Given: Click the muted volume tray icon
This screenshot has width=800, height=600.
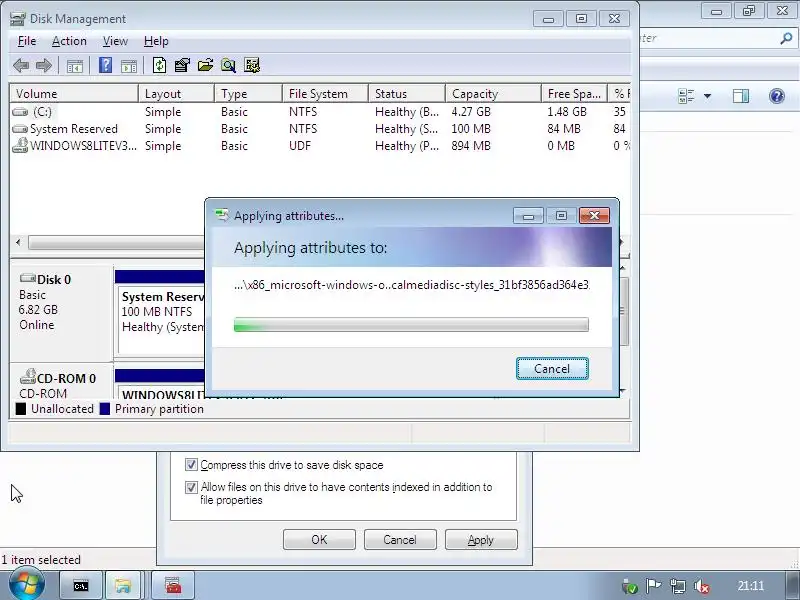Looking at the screenshot, I should (703, 586).
